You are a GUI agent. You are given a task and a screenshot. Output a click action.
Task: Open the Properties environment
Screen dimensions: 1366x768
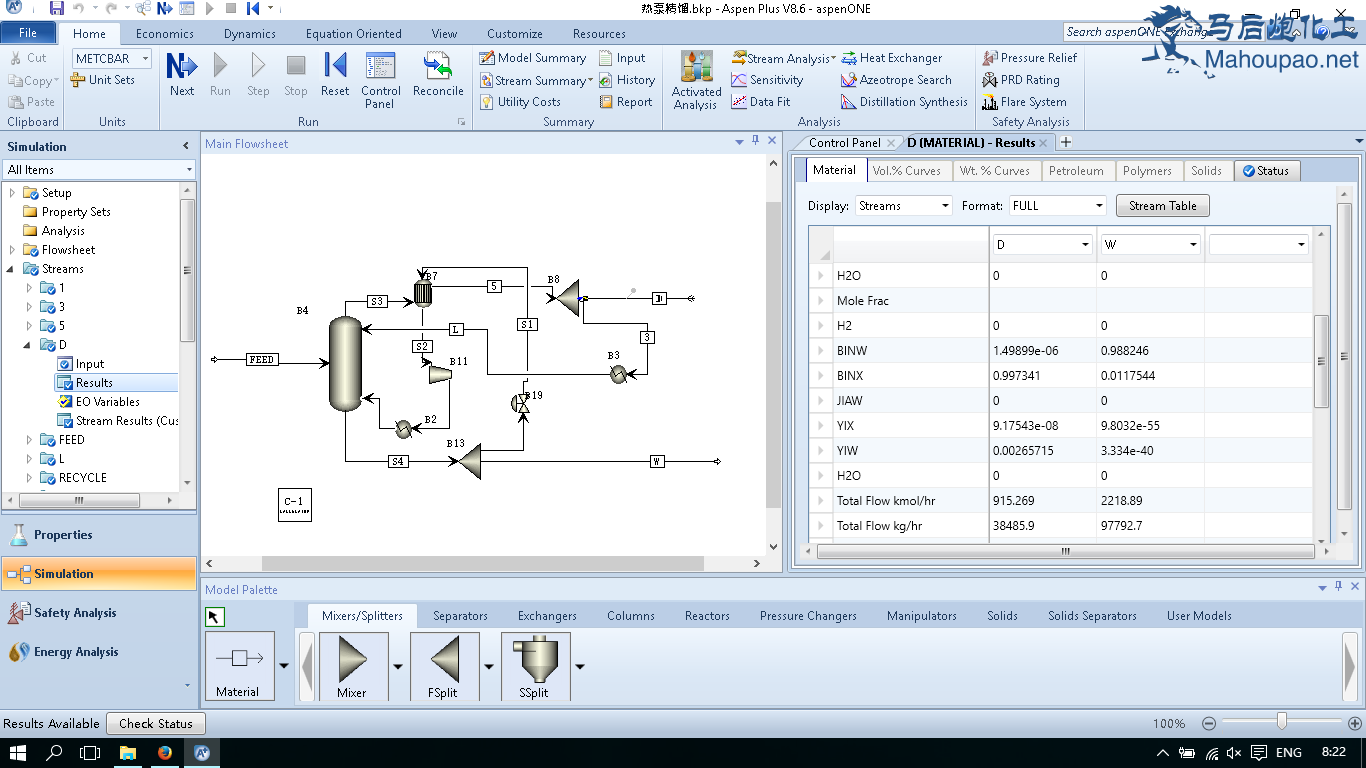click(x=99, y=535)
